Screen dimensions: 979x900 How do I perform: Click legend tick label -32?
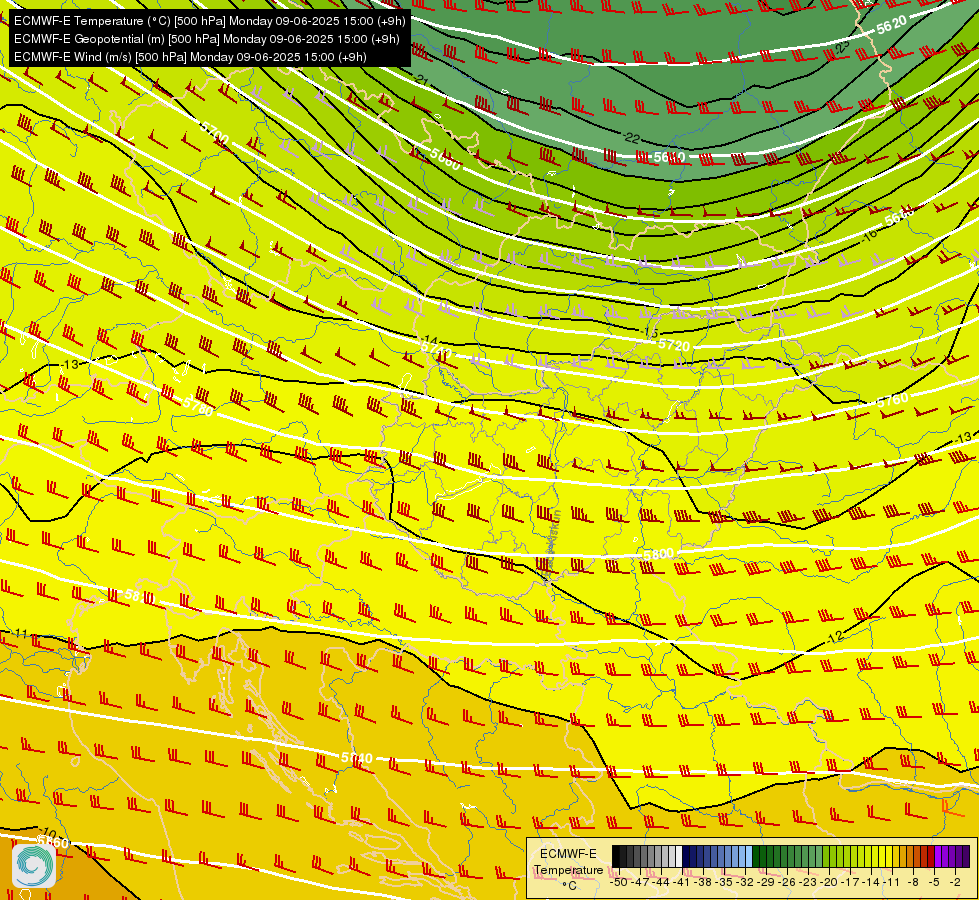point(745,882)
